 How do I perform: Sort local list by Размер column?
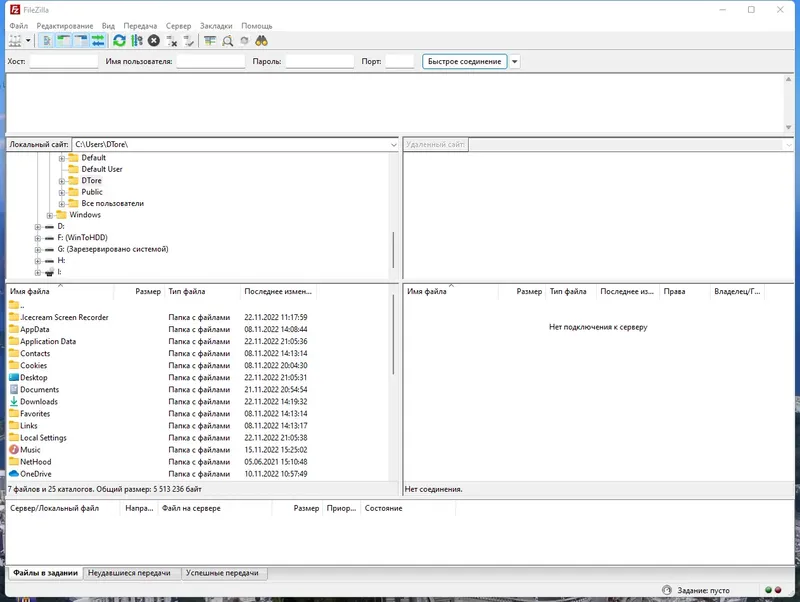pos(139,291)
